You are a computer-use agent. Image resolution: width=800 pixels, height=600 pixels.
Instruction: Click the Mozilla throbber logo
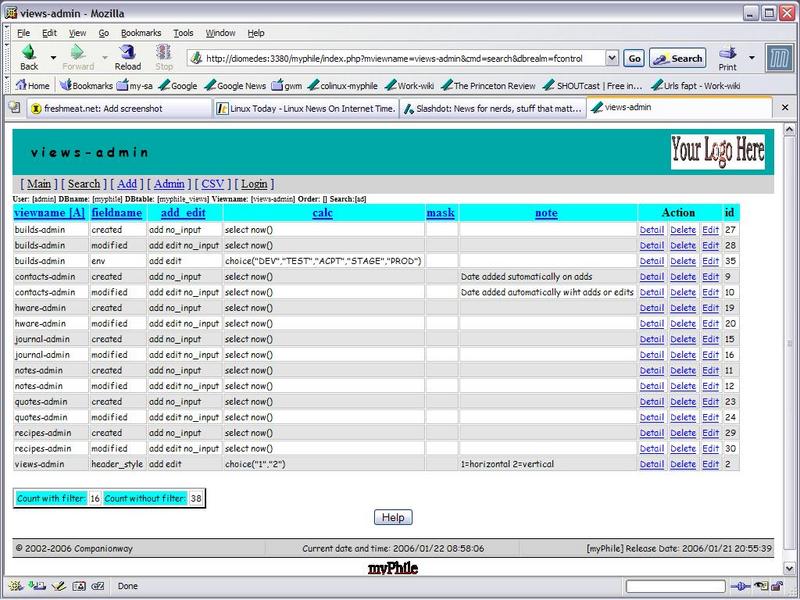pos(780,58)
